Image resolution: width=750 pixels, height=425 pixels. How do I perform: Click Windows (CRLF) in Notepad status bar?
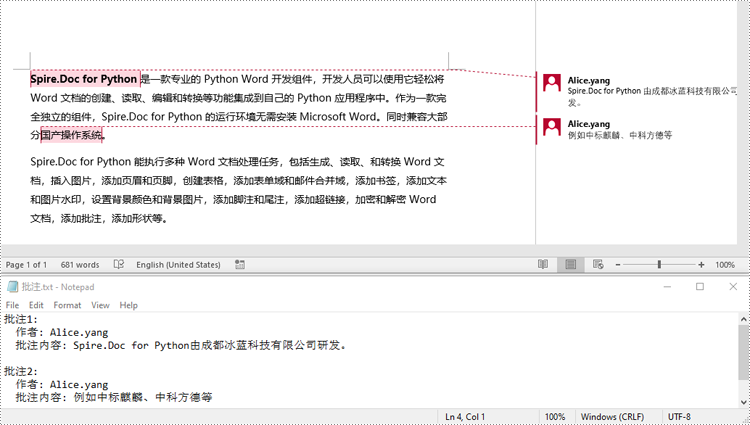[x=612, y=417]
